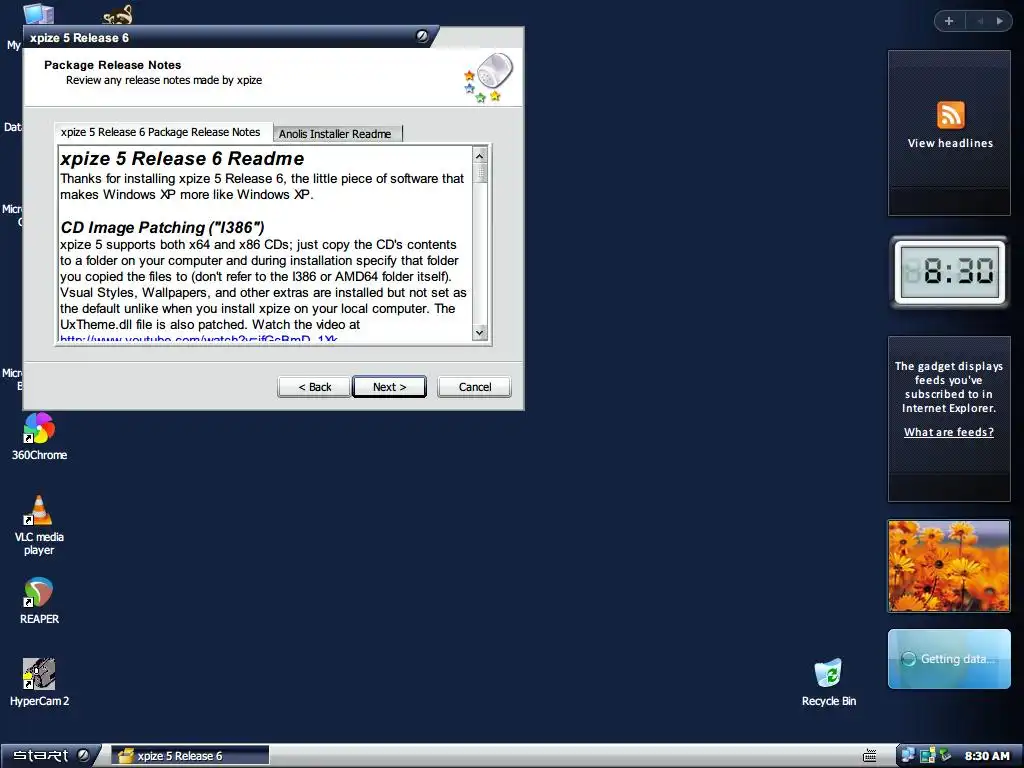Click the readme scrollbar up arrow

pyautogui.click(x=479, y=155)
